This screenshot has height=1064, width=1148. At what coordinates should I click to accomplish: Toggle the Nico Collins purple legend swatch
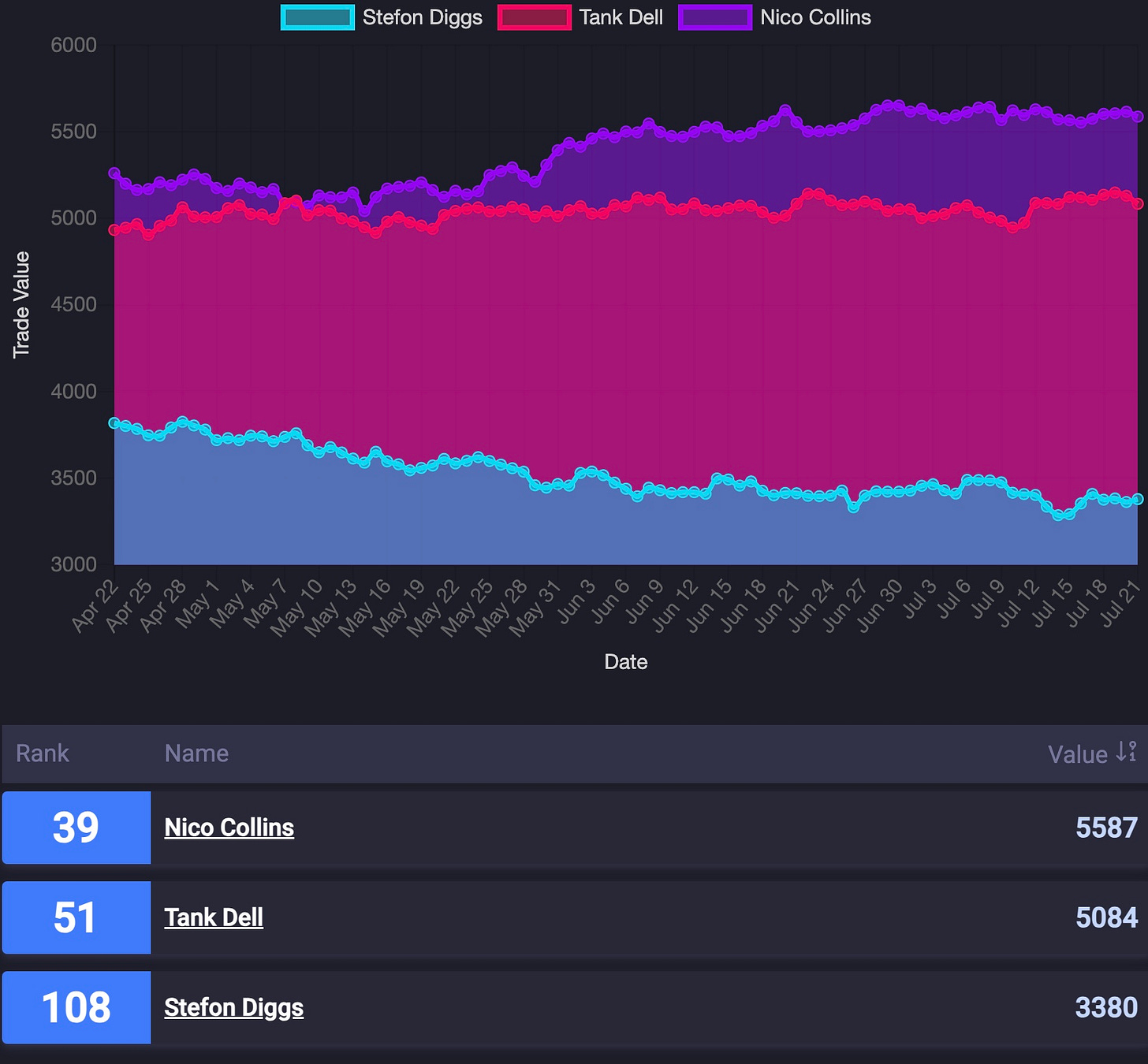pyautogui.click(x=715, y=17)
